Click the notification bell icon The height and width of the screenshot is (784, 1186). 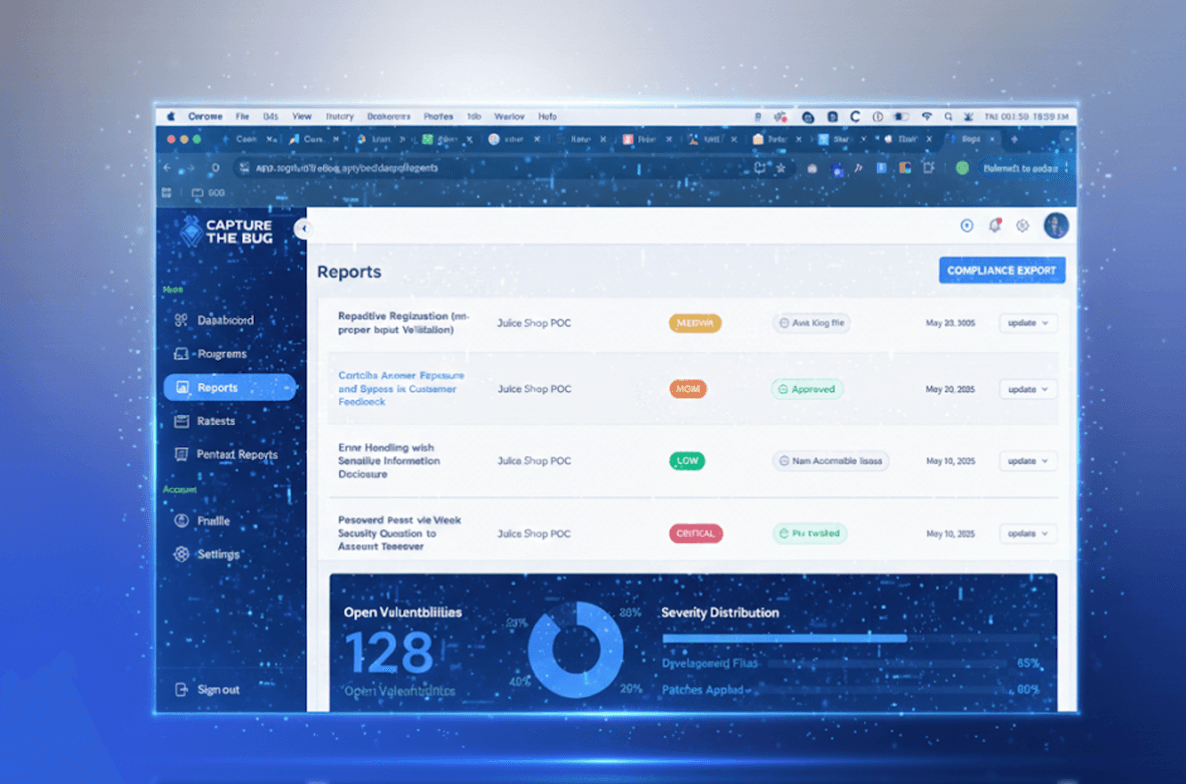tap(995, 225)
